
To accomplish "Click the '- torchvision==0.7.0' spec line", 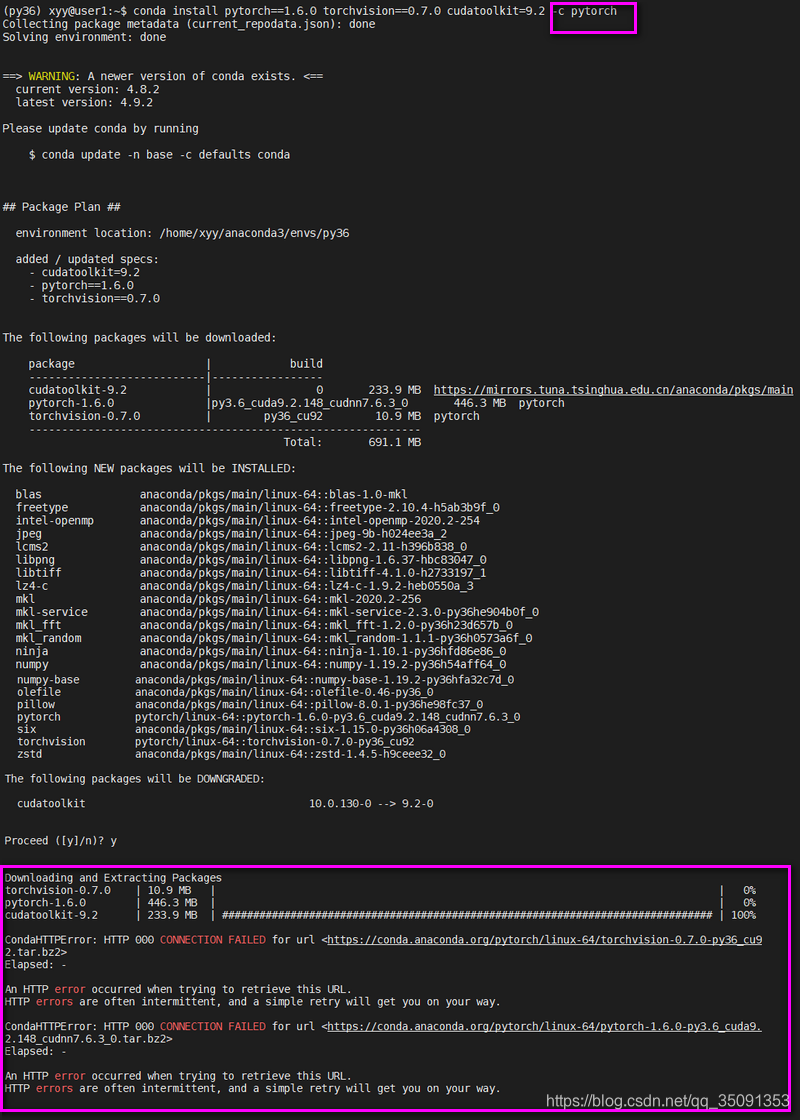I will click(x=94, y=298).
